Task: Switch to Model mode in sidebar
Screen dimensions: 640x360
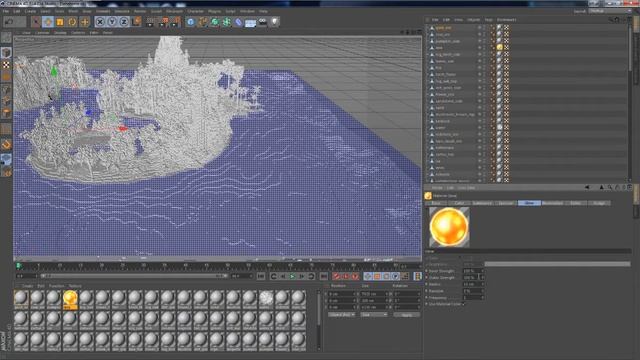Action: pyautogui.click(x=6, y=53)
